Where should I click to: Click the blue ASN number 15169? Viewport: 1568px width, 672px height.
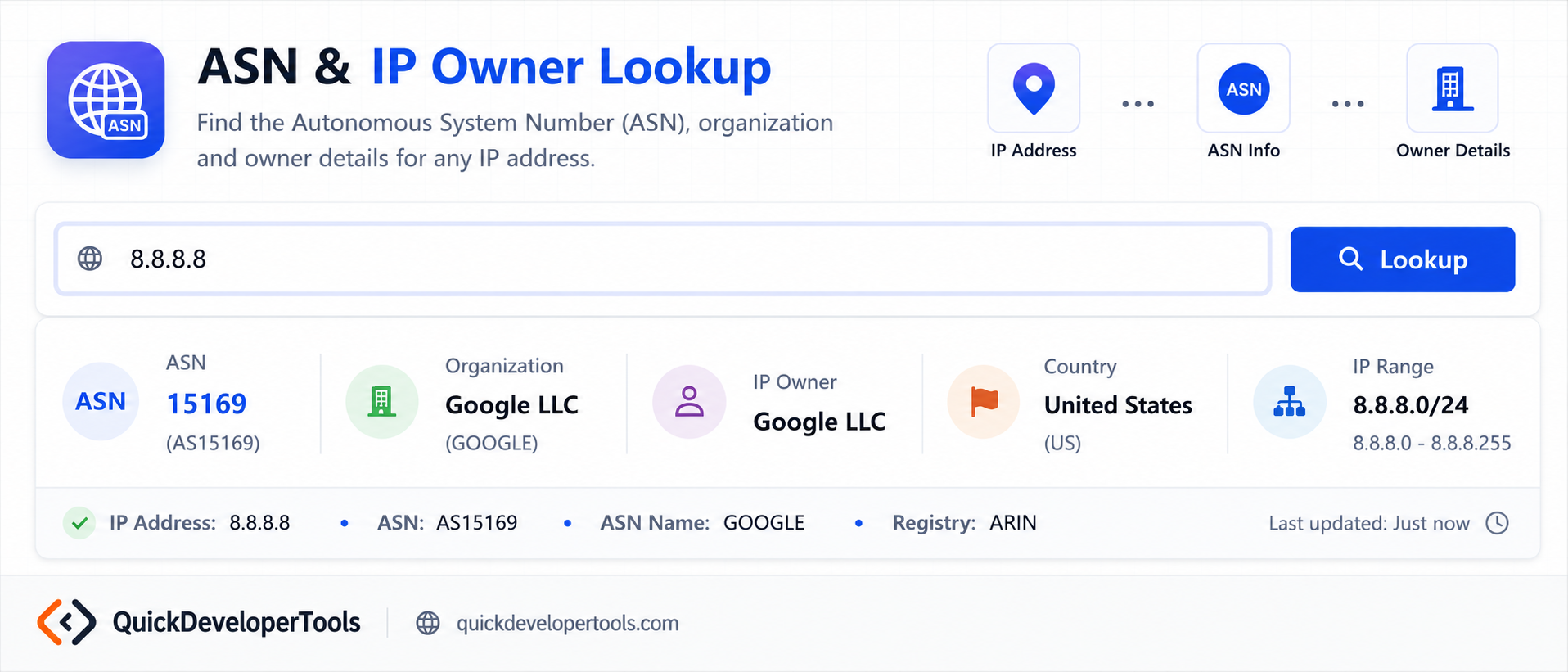pyautogui.click(x=206, y=404)
